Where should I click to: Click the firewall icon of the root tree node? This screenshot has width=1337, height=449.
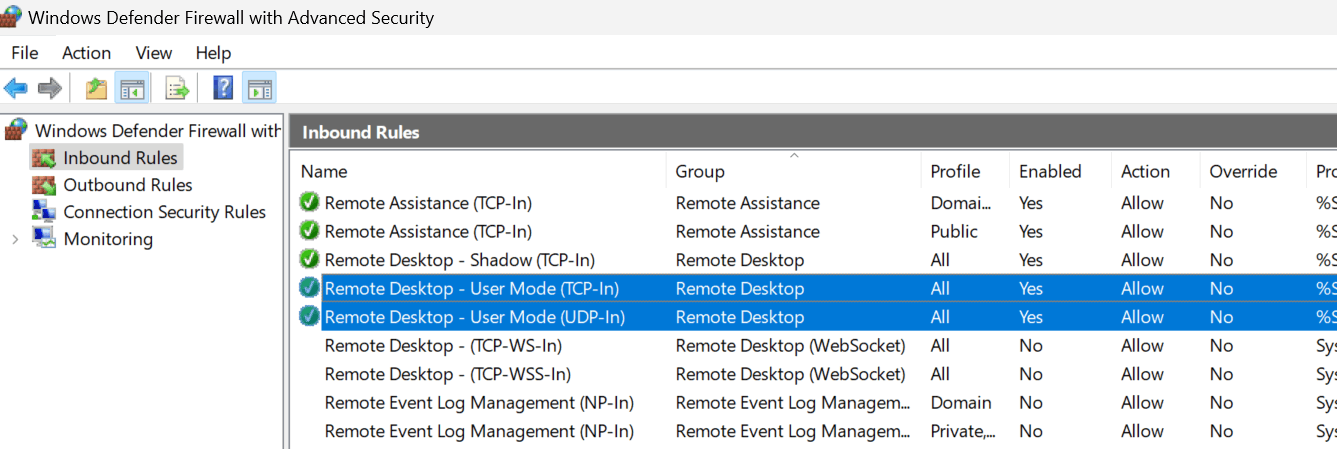pyautogui.click(x=16, y=130)
